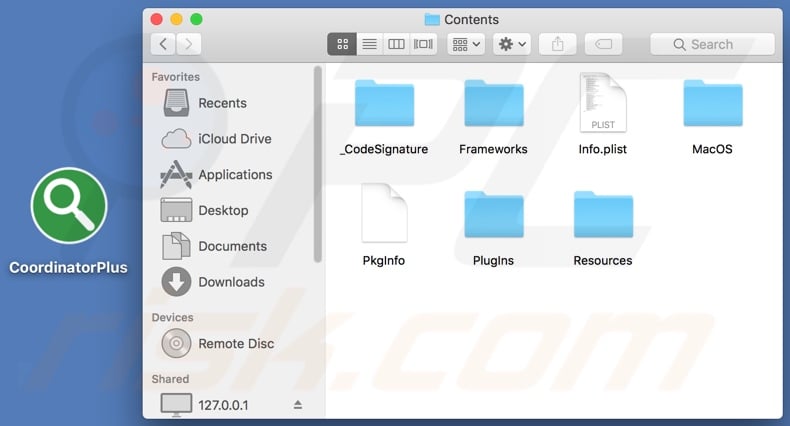Minimize the Contents window with yellow button
Image resolution: width=790 pixels, height=426 pixels.
(176, 19)
